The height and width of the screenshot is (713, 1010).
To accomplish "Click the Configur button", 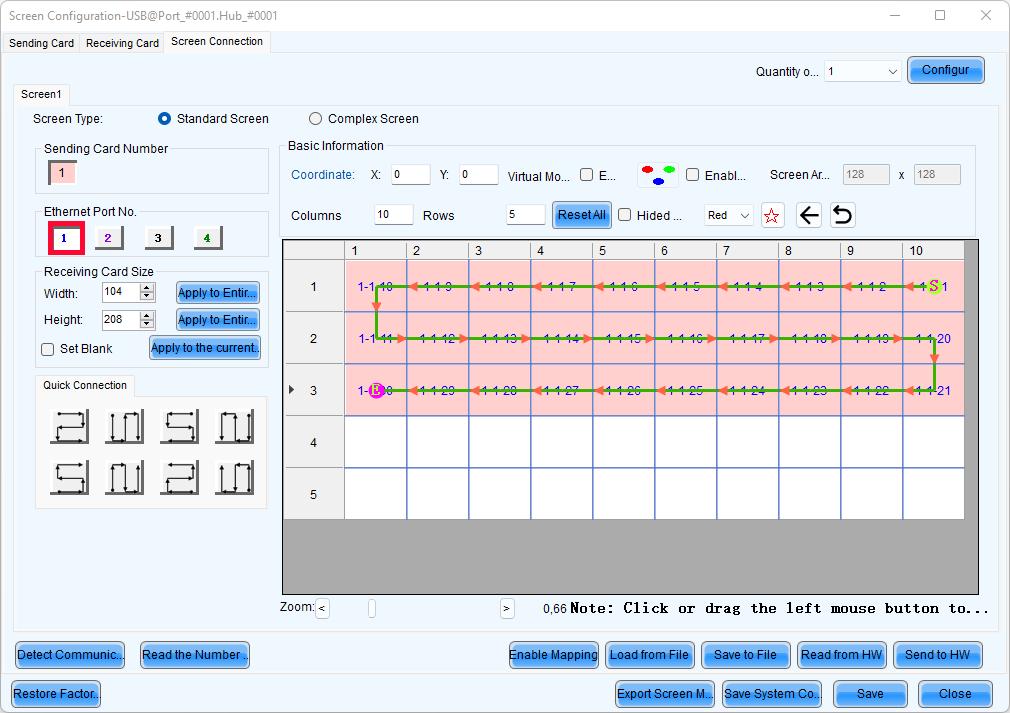I will pyautogui.click(x=946, y=70).
